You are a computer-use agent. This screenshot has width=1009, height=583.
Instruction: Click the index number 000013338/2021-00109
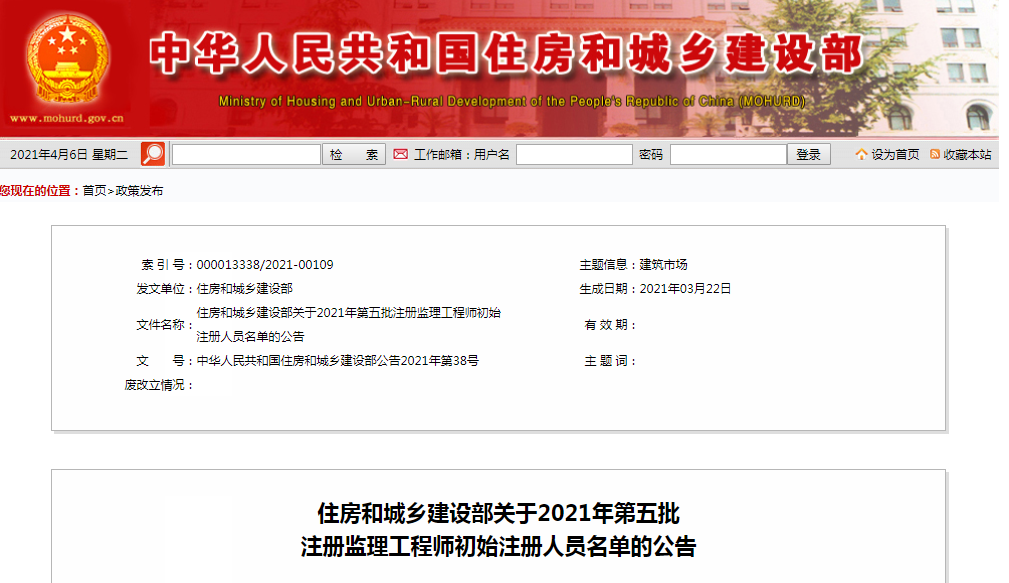[x=264, y=264]
